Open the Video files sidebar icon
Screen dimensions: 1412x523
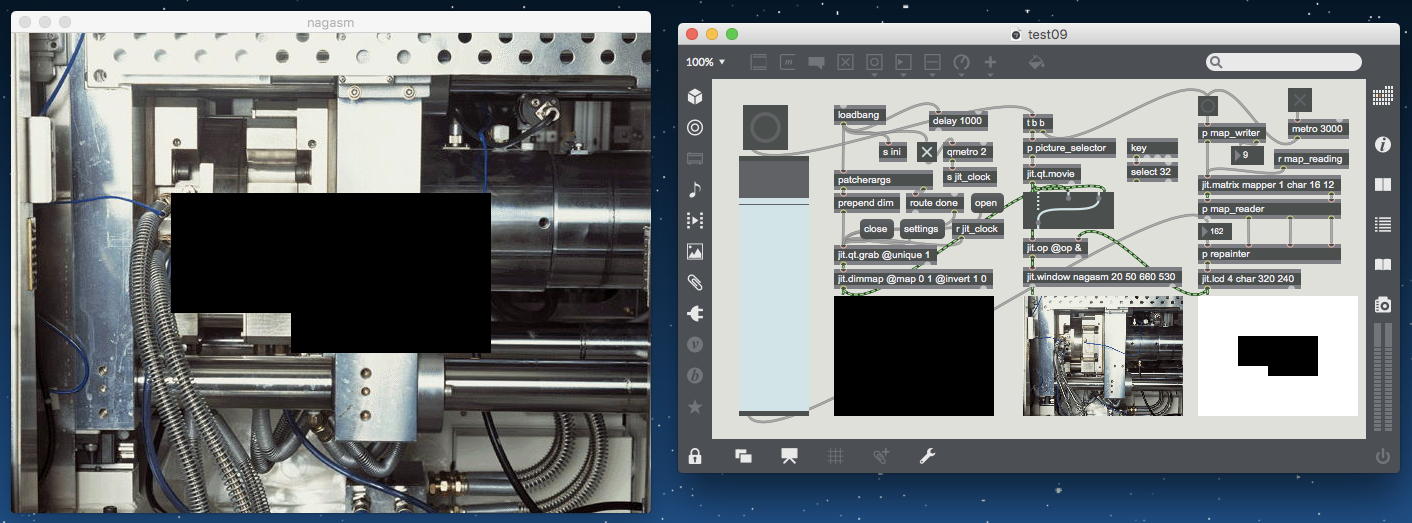[695, 221]
